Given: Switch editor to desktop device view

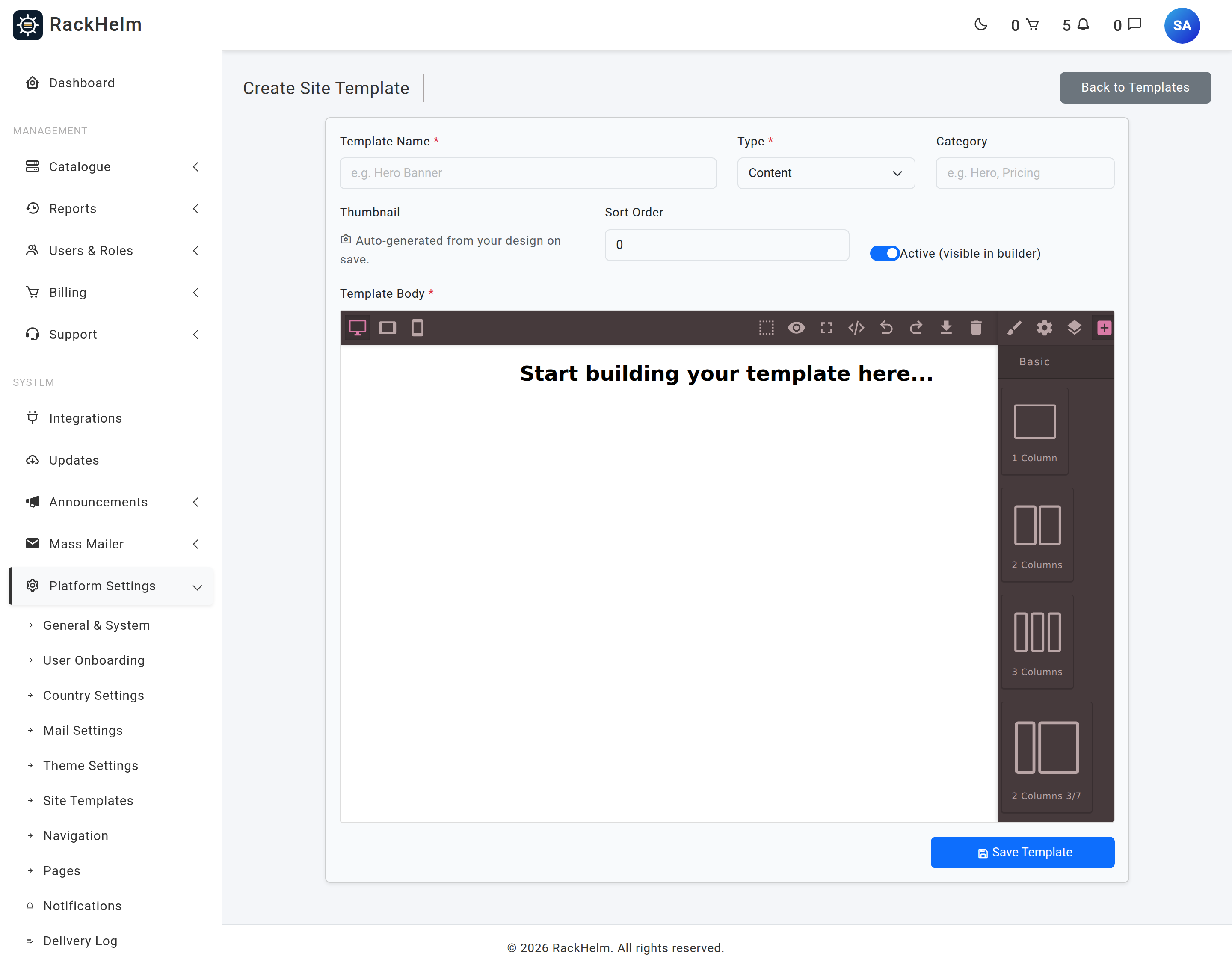Looking at the screenshot, I should click(358, 328).
